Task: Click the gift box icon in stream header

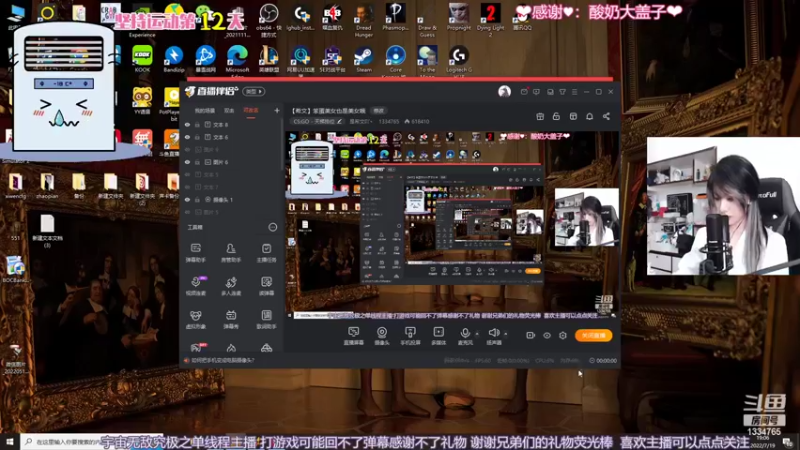Action: [x=540, y=116]
